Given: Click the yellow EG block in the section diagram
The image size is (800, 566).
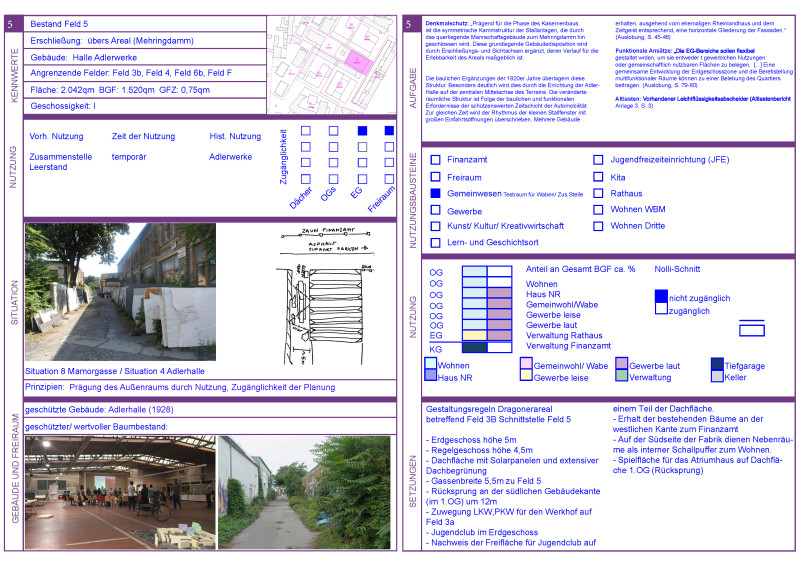Looking at the screenshot, I should click(x=474, y=335).
